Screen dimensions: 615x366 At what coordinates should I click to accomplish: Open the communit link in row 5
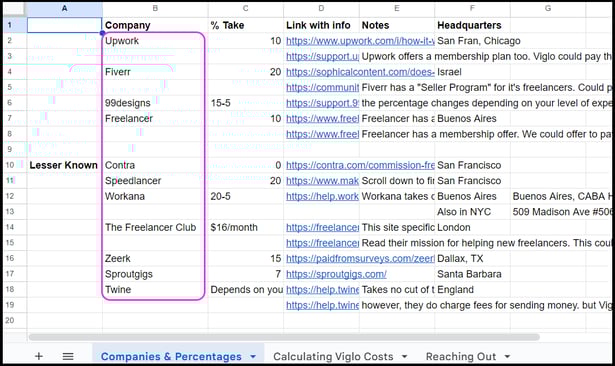click(322, 87)
